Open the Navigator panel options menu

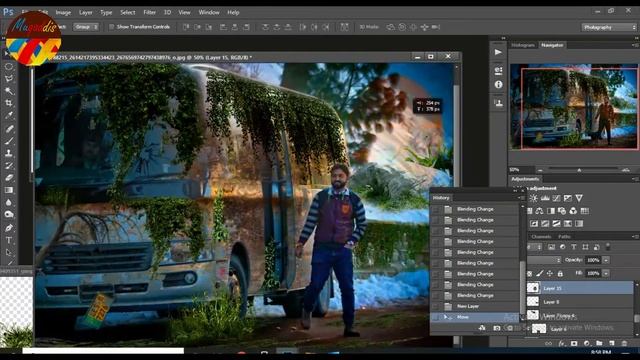(635, 45)
